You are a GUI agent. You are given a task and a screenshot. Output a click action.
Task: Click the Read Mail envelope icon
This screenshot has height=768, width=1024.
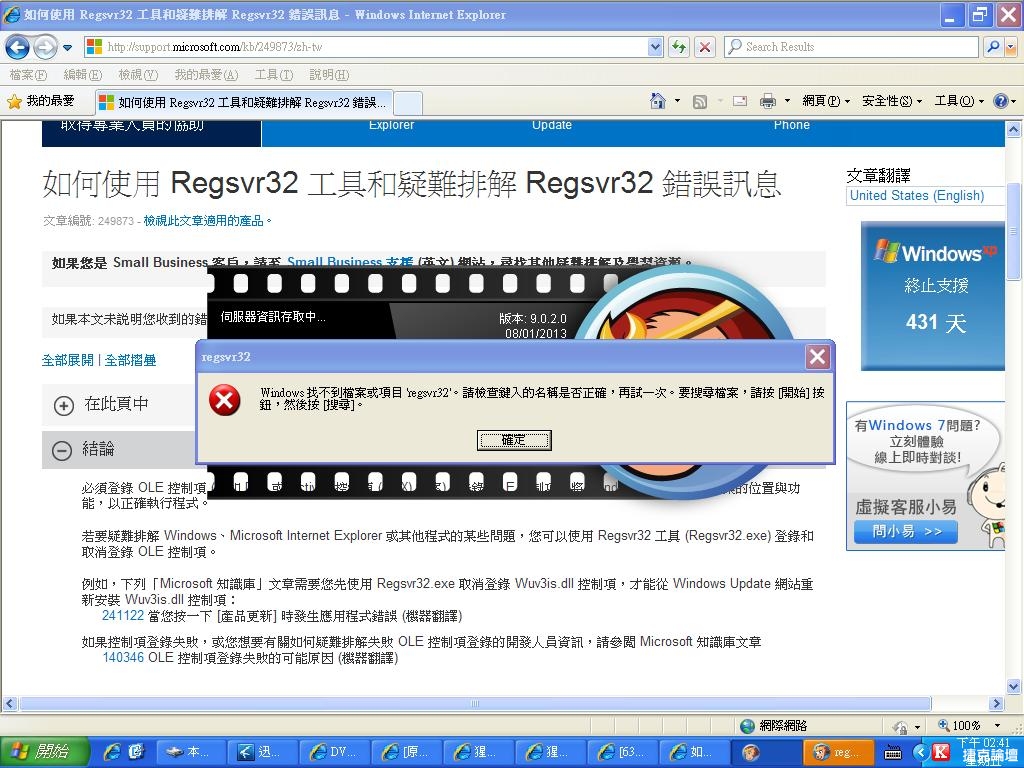pyautogui.click(x=740, y=101)
